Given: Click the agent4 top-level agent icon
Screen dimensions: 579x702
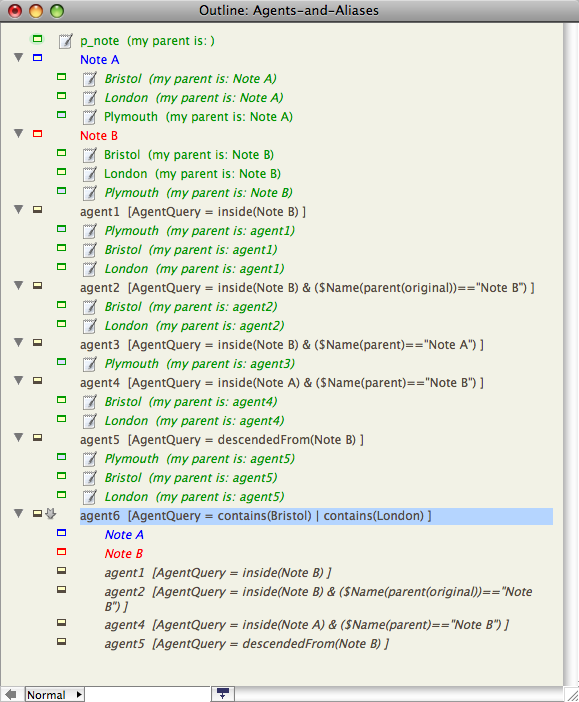Looking at the screenshot, I should [x=38, y=381].
